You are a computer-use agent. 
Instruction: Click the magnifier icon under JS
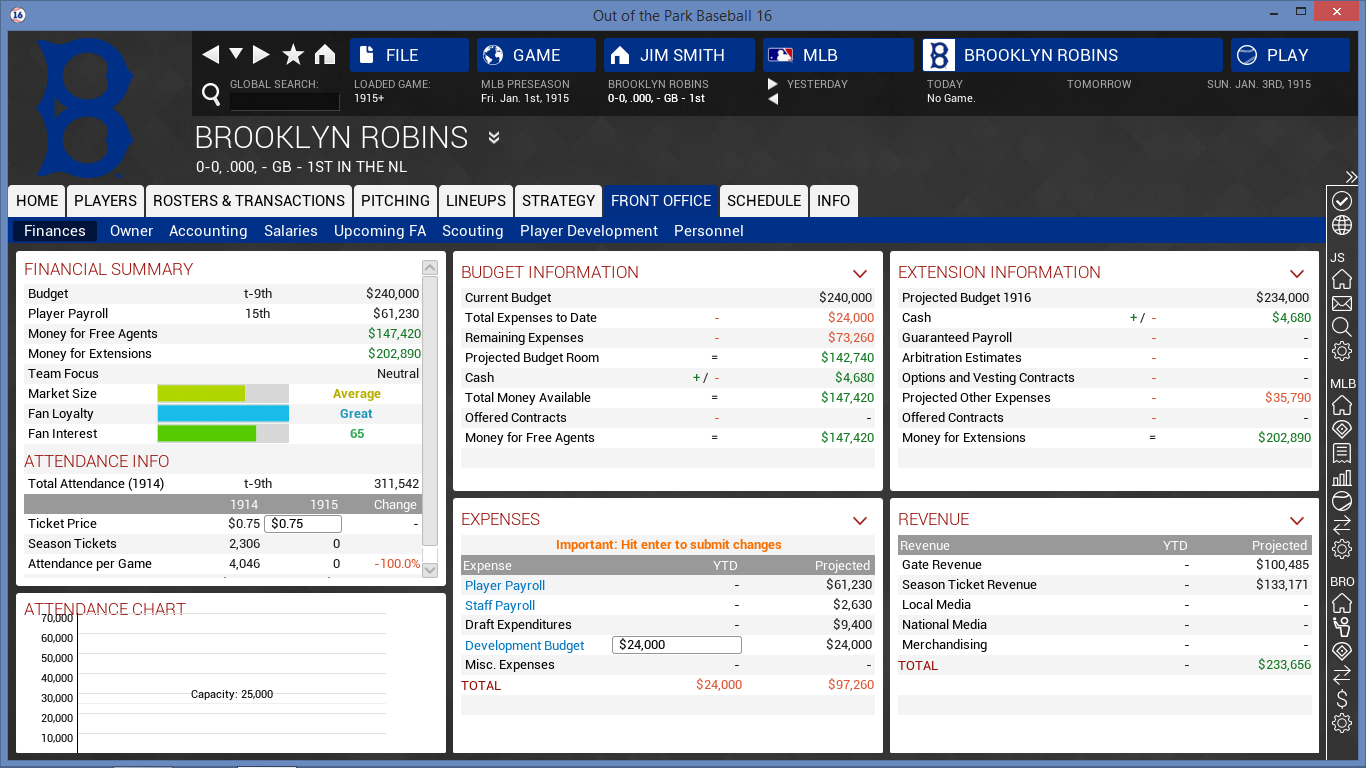[1342, 327]
